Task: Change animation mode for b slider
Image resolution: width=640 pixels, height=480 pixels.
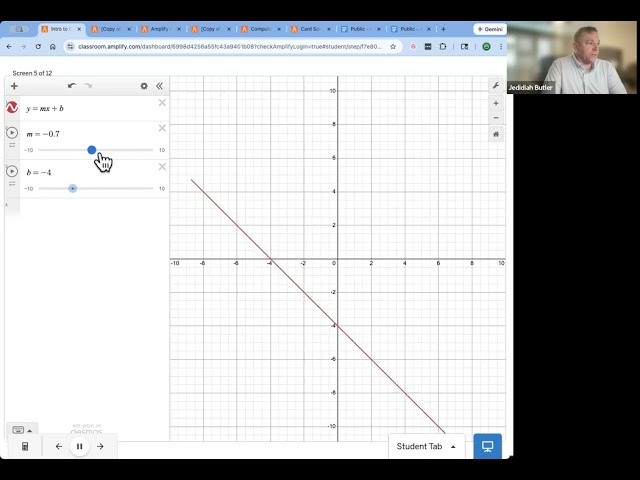Action: coord(12,183)
